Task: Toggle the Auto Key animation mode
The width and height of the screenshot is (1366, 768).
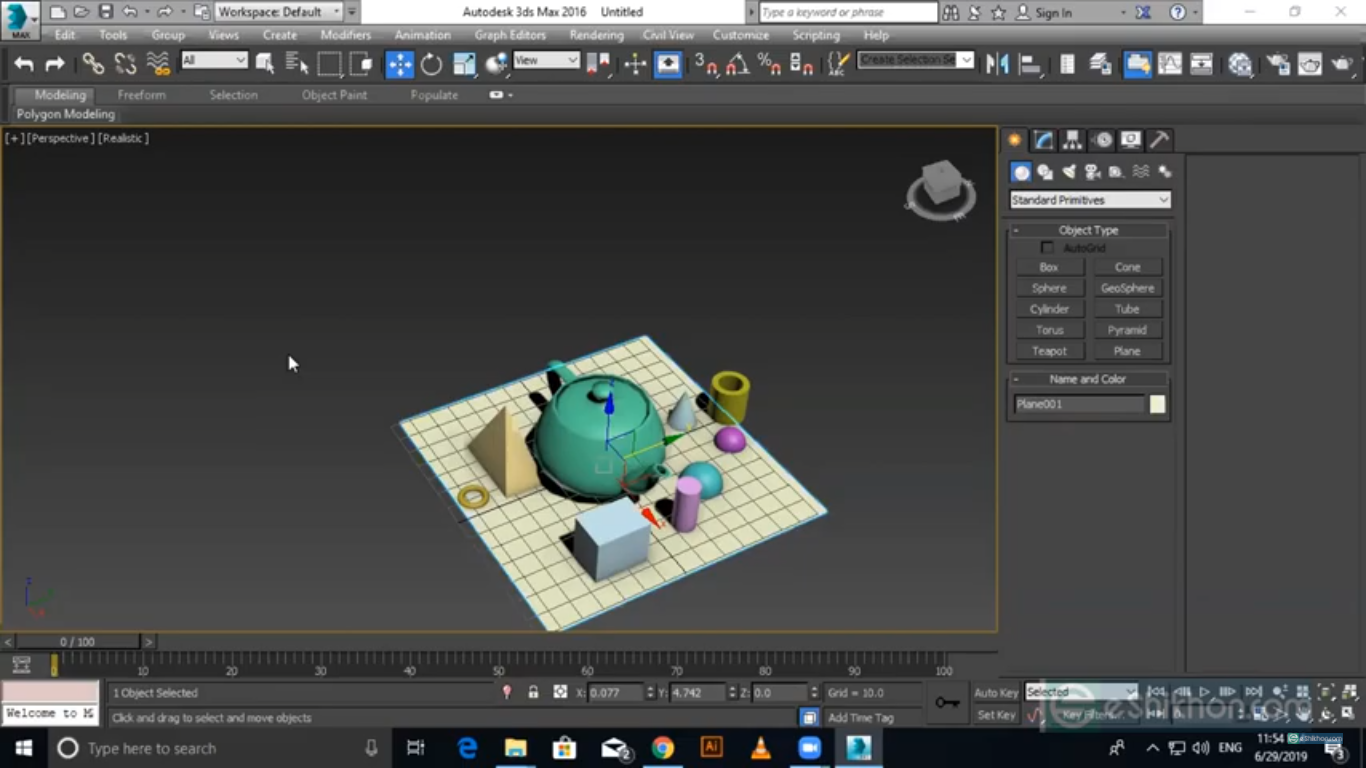Action: coord(995,692)
